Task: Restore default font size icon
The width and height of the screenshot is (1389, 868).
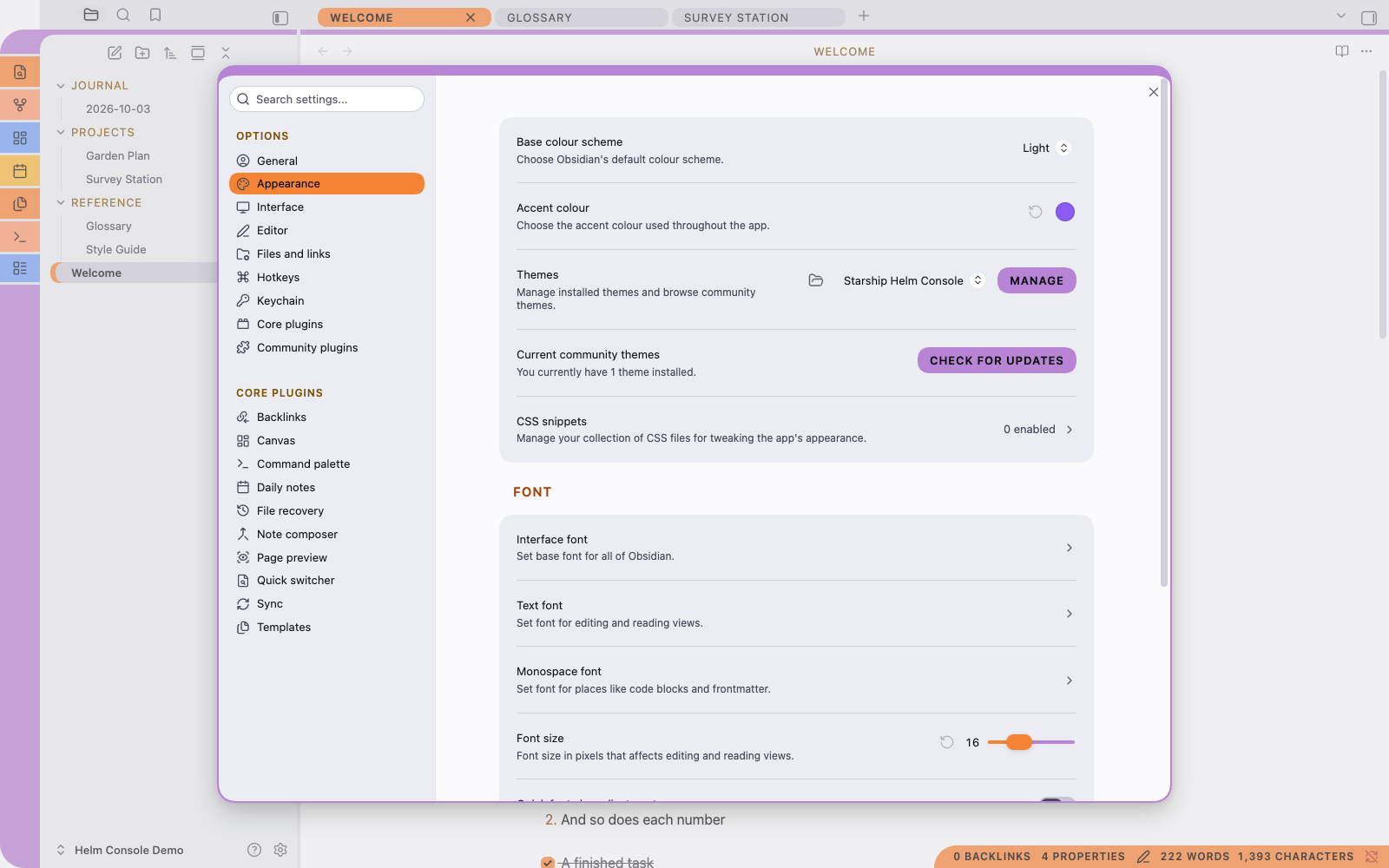Action: (947, 742)
